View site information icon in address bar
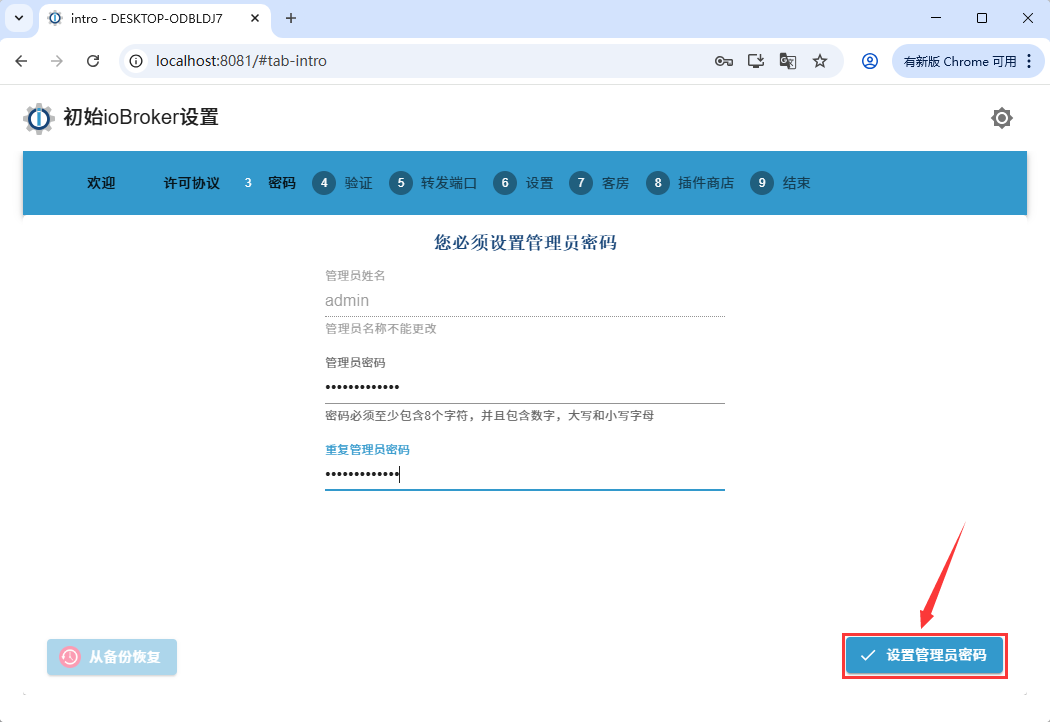Viewport: 1050px width, 722px height. pos(138,61)
